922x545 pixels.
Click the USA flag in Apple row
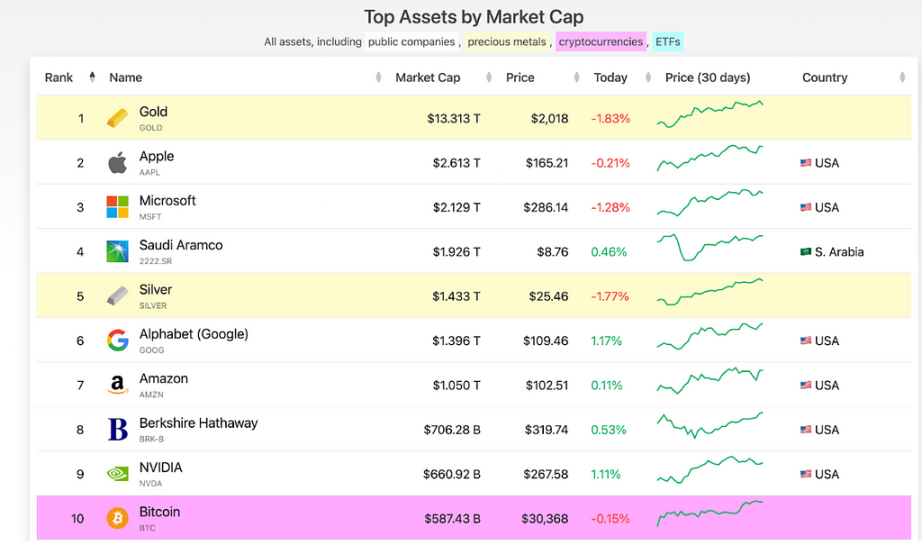click(806, 163)
